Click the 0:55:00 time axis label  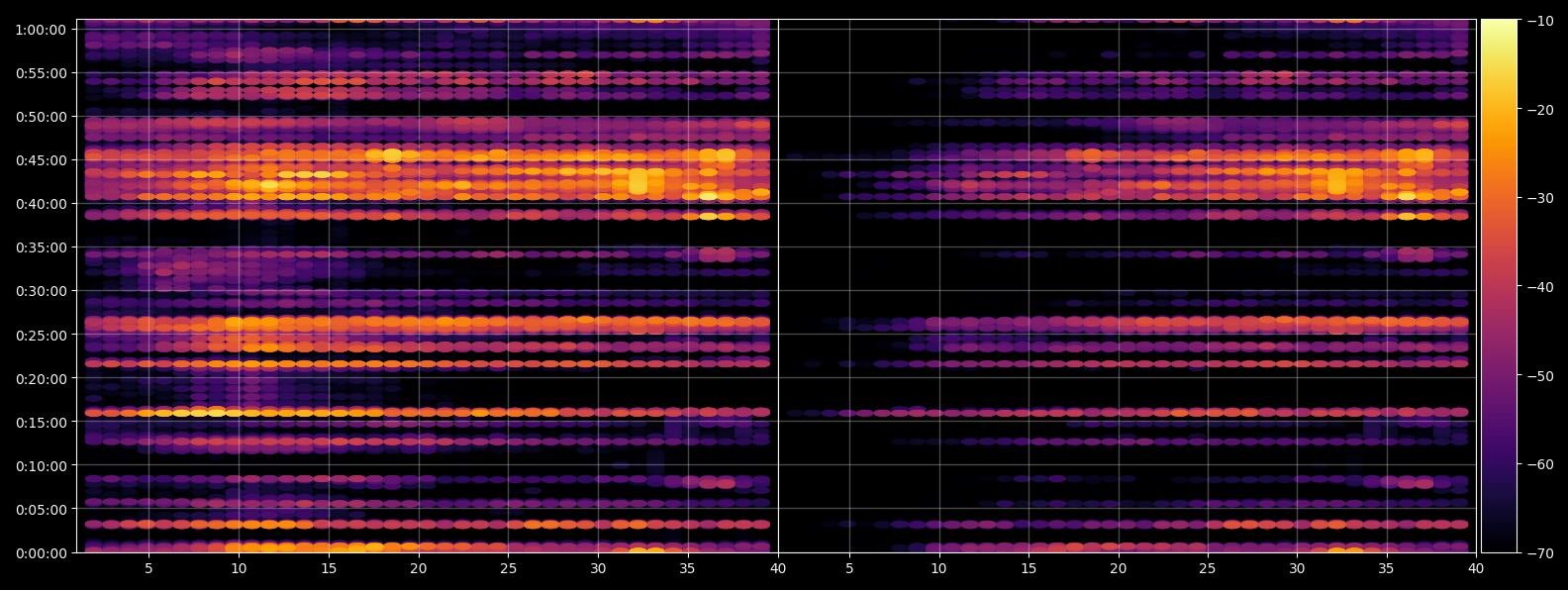tap(41, 73)
